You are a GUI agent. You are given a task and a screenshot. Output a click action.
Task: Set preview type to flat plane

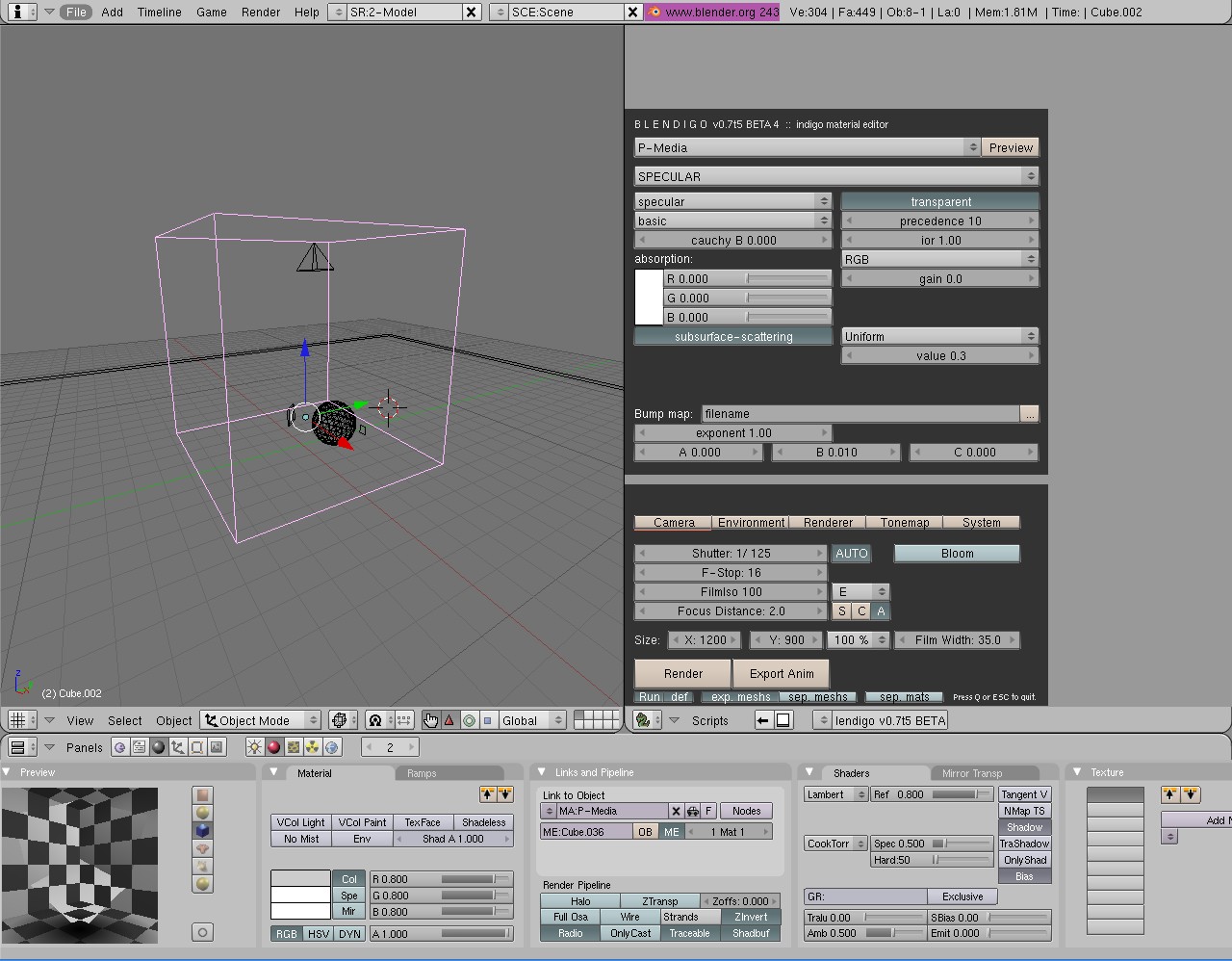tap(202, 794)
